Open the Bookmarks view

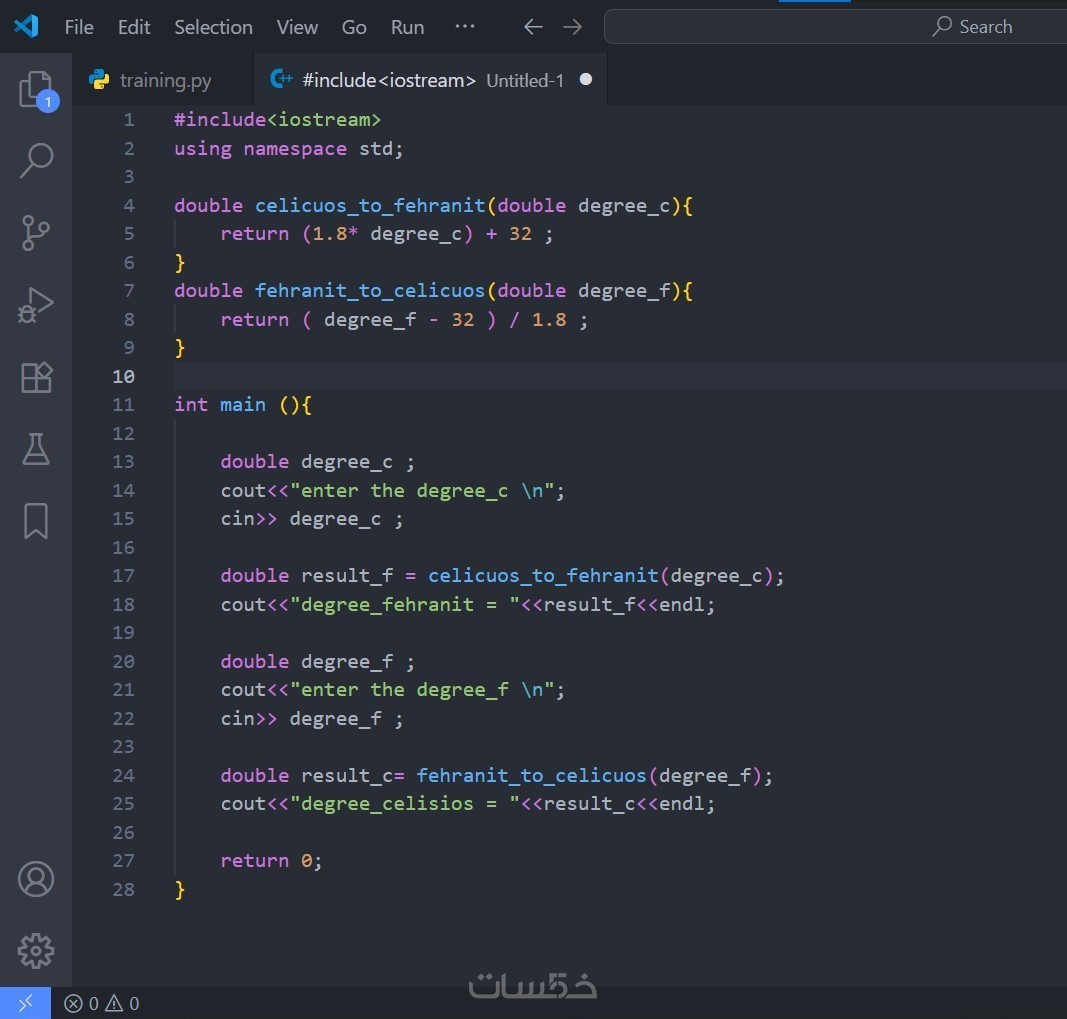36,521
